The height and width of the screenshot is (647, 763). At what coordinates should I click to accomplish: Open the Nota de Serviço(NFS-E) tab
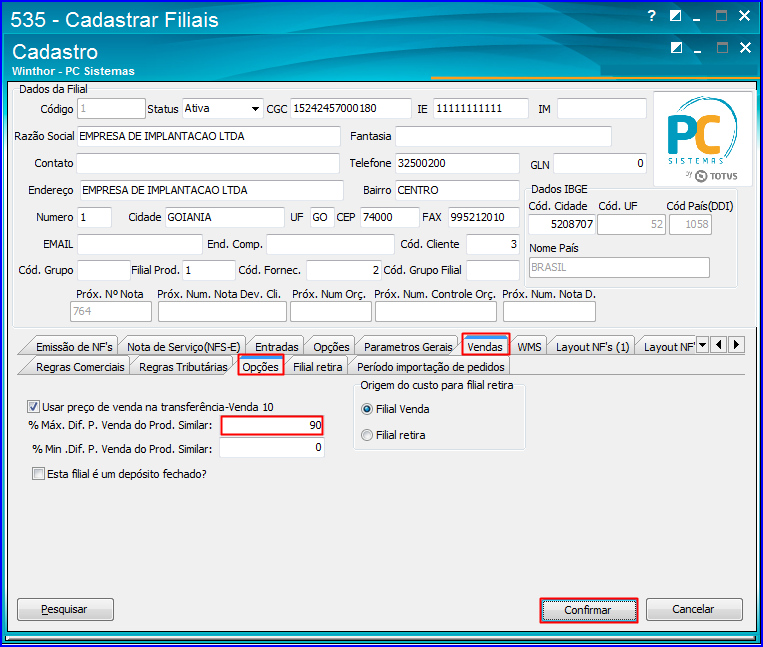pyautogui.click(x=183, y=347)
